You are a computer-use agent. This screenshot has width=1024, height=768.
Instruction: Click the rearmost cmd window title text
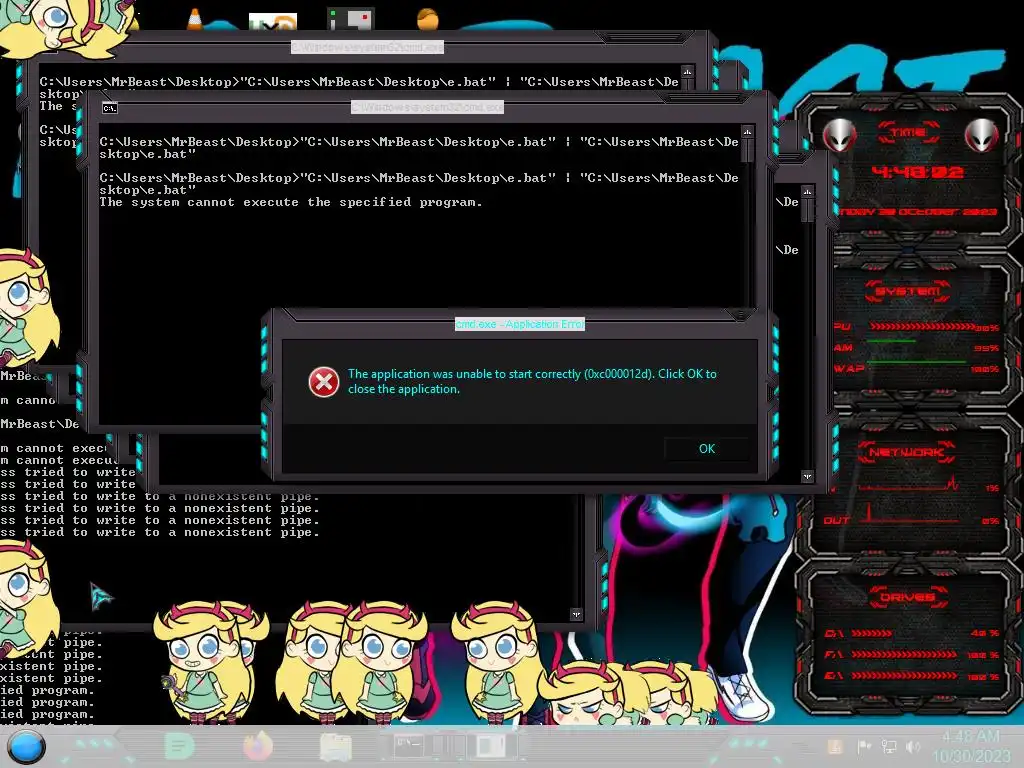(x=367, y=47)
